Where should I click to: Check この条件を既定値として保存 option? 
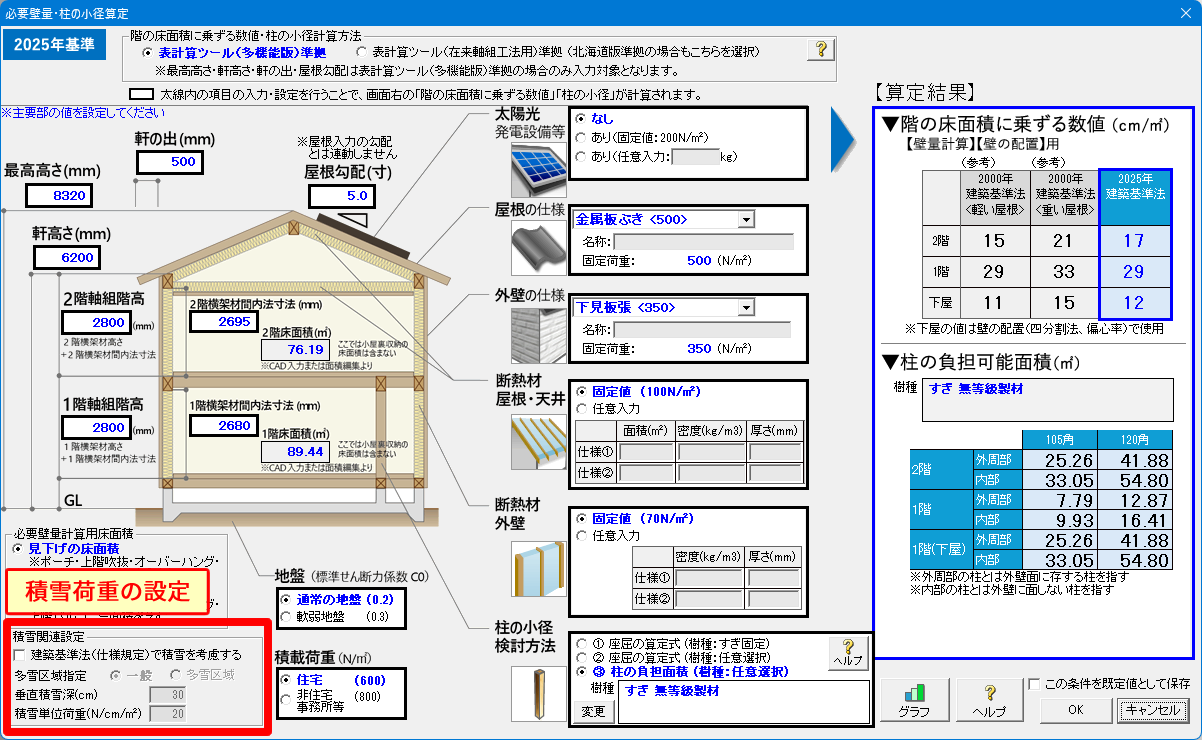[1035, 685]
